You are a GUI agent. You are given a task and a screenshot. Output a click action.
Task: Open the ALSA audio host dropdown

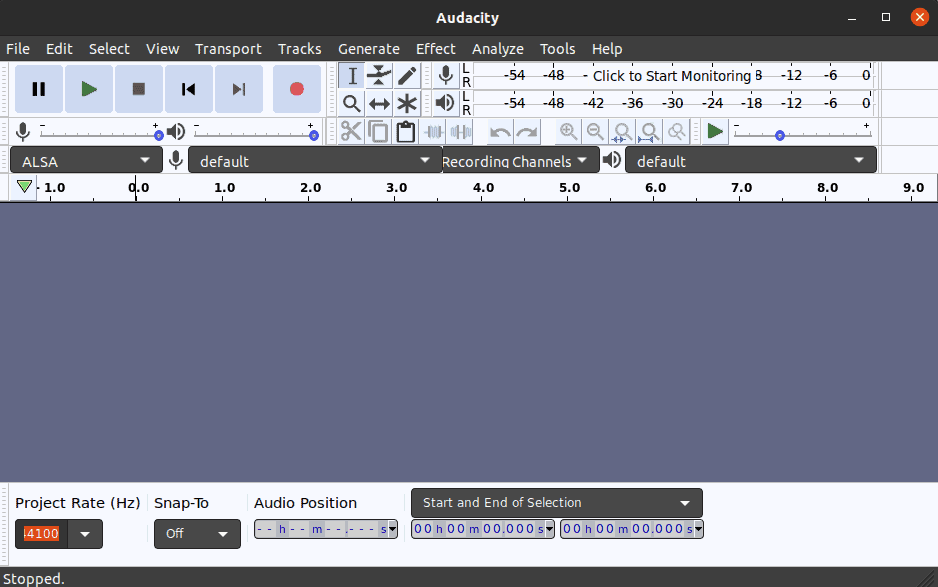click(x=85, y=161)
